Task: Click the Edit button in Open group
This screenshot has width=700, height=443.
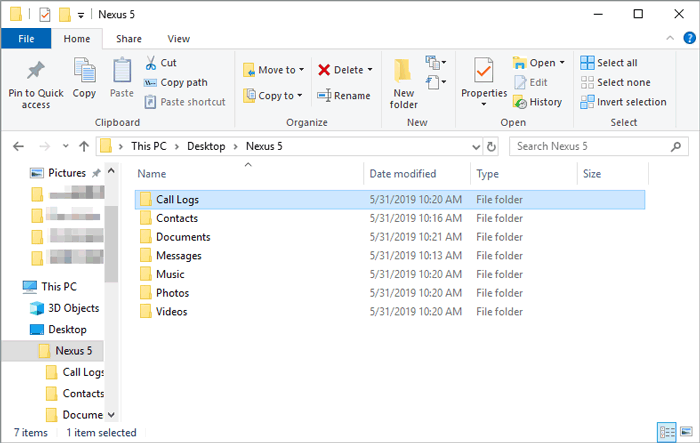Action: point(531,83)
